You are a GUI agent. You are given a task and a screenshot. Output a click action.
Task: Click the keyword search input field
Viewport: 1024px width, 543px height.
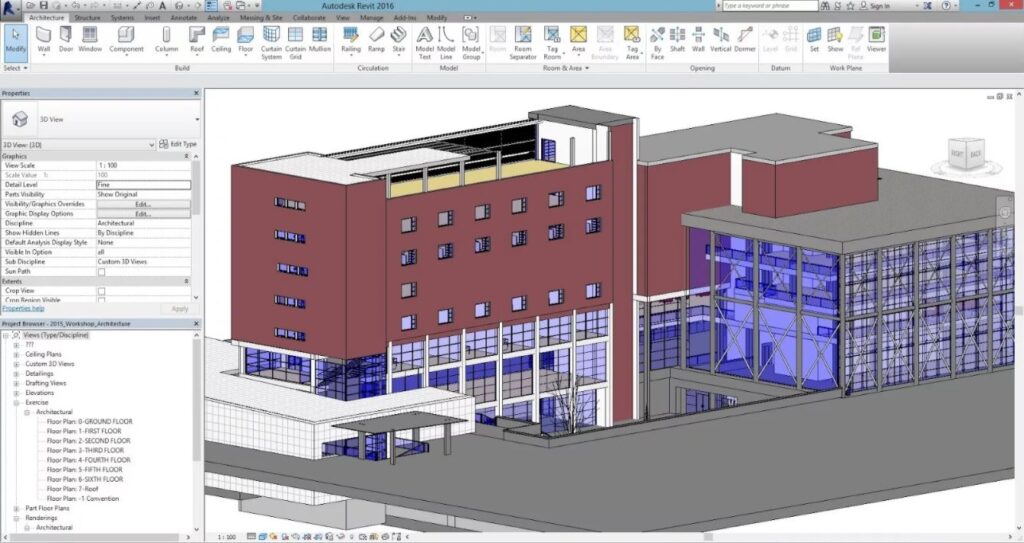[769, 5]
